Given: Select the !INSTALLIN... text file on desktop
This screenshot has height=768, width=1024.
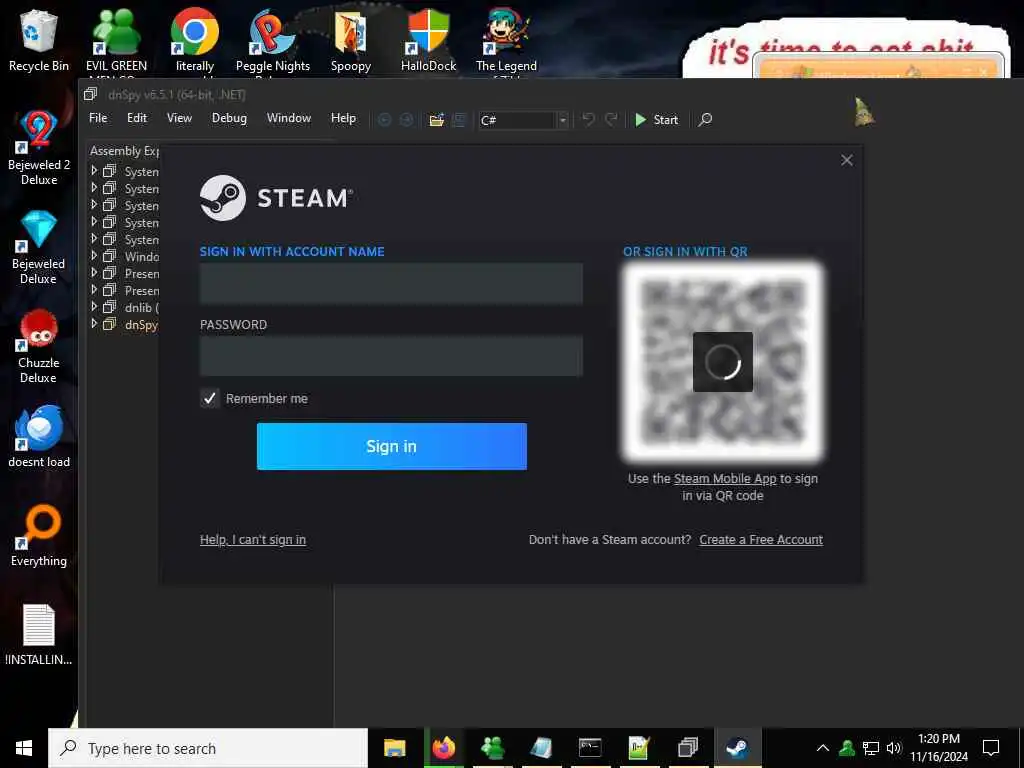Looking at the screenshot, I should [39, 635].
